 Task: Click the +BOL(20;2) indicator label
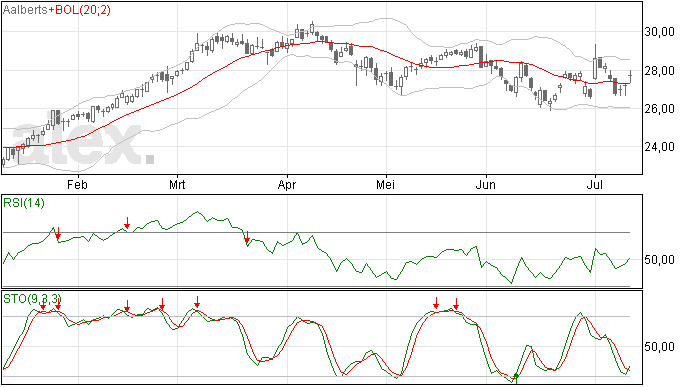coord(80,10)
